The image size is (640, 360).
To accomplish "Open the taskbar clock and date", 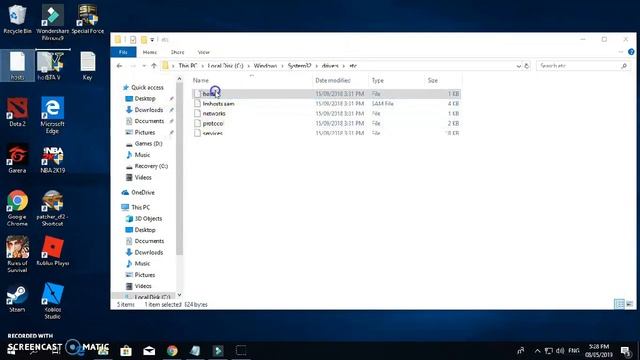I will point(599,351).
